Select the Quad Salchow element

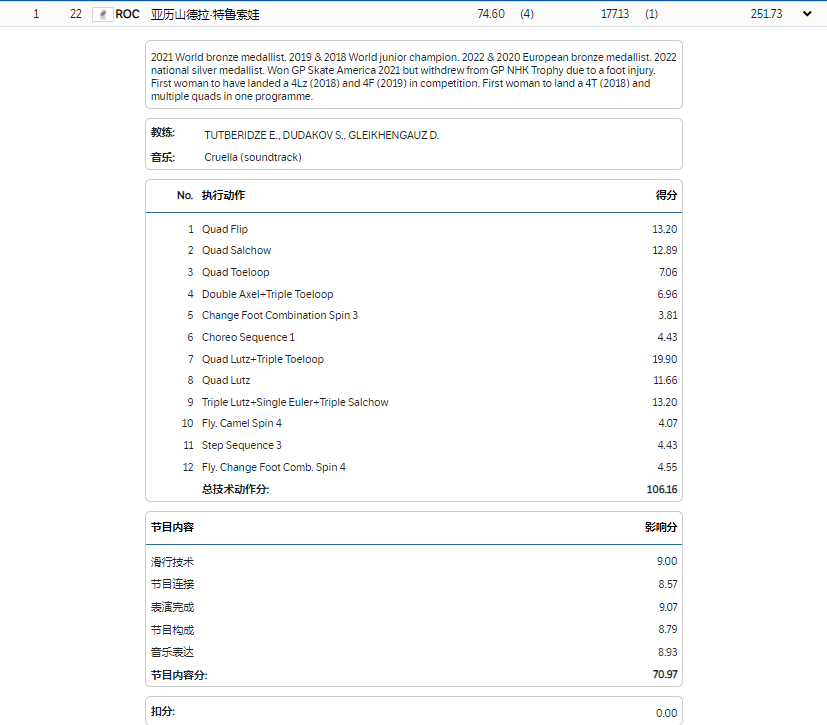(236, 250)
